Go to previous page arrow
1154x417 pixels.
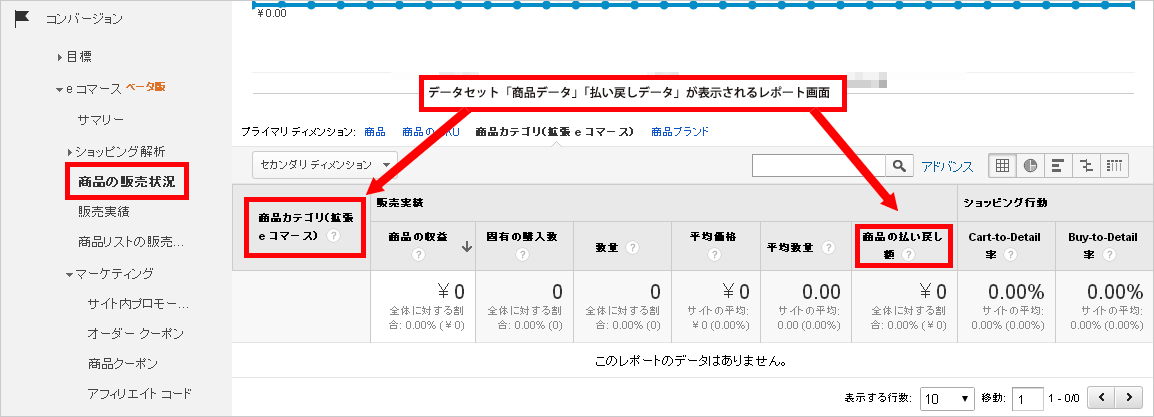pos(1101,397)
